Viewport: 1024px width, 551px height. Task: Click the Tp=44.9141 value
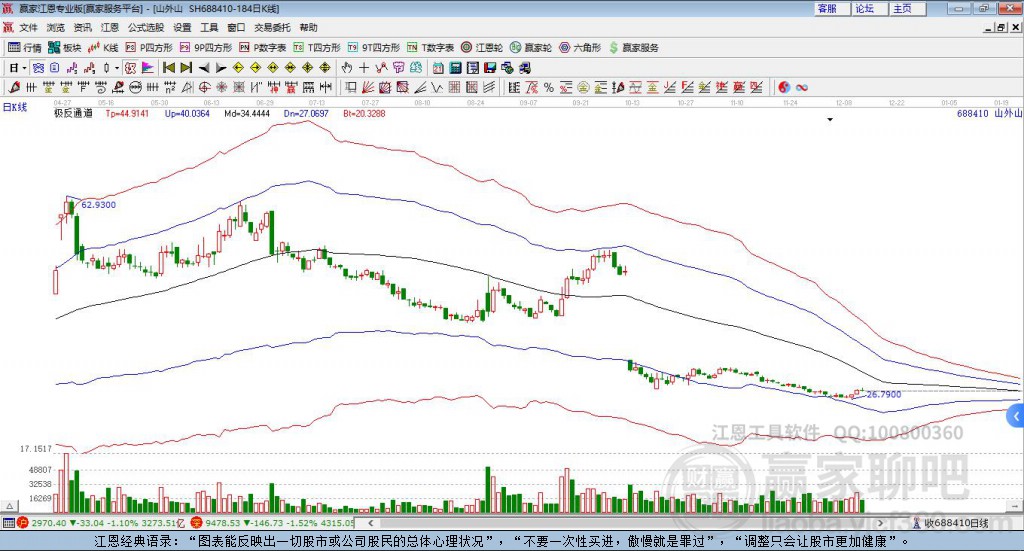click(127, 113)
